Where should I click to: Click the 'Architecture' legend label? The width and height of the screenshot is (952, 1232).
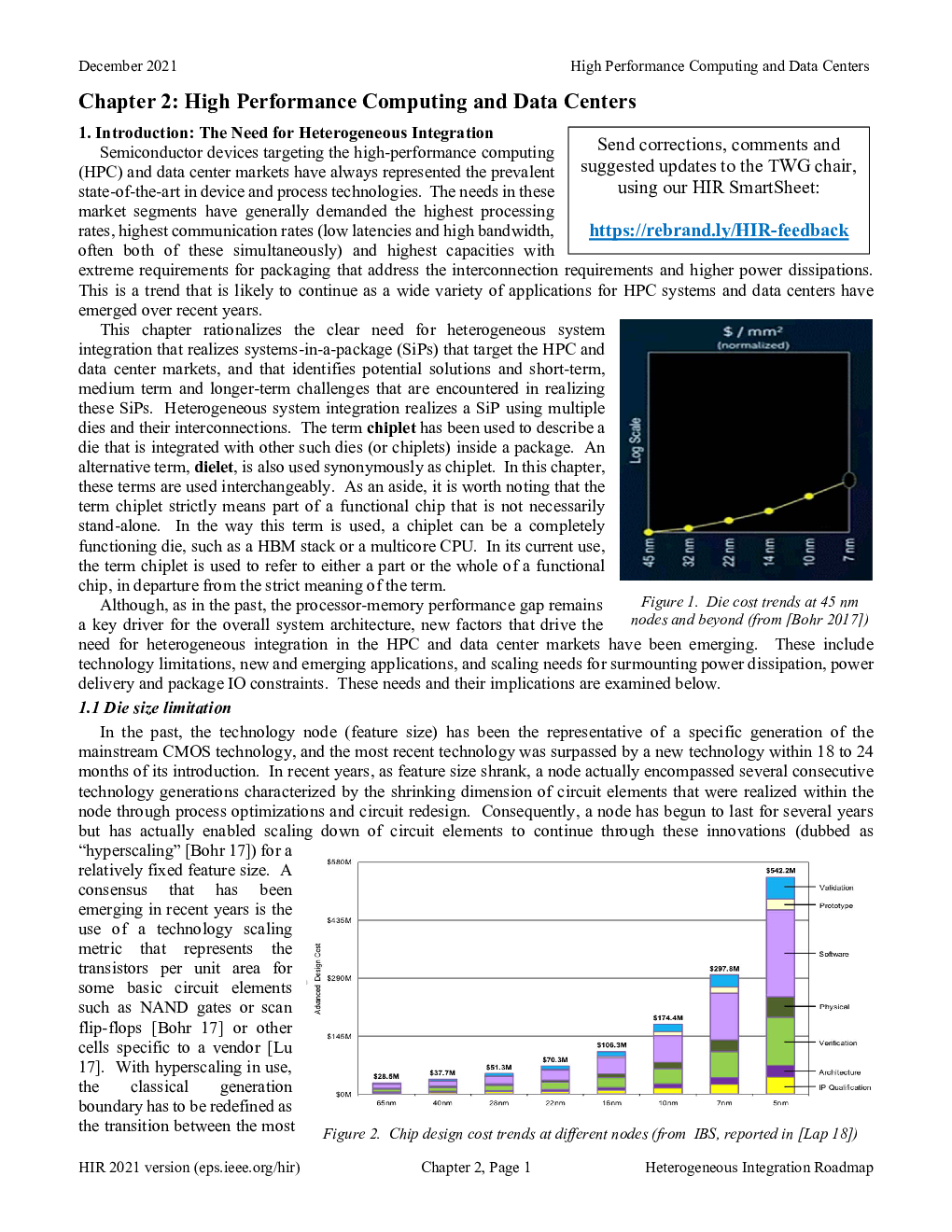coord(840,1073)
